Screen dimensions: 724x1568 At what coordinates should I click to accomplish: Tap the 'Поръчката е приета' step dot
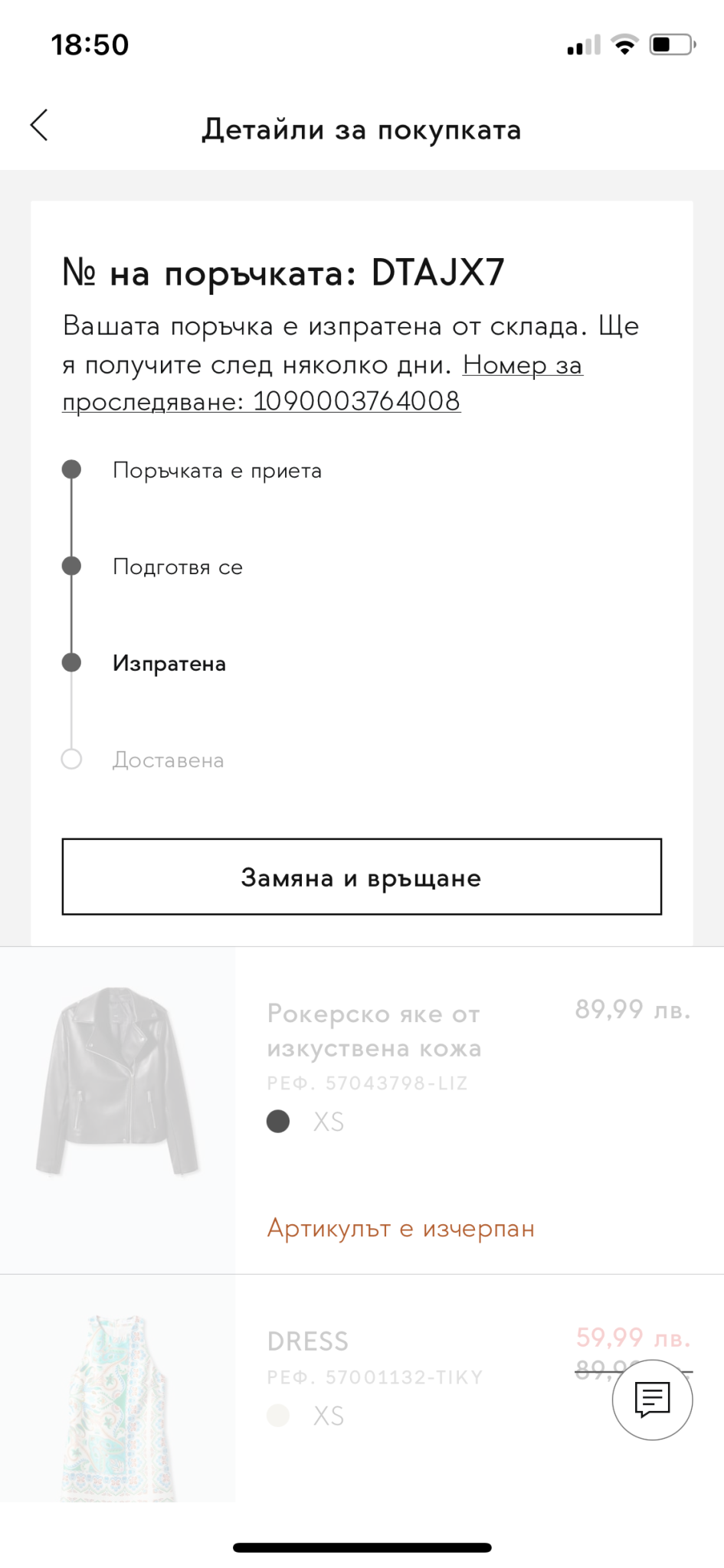(71, 469)
